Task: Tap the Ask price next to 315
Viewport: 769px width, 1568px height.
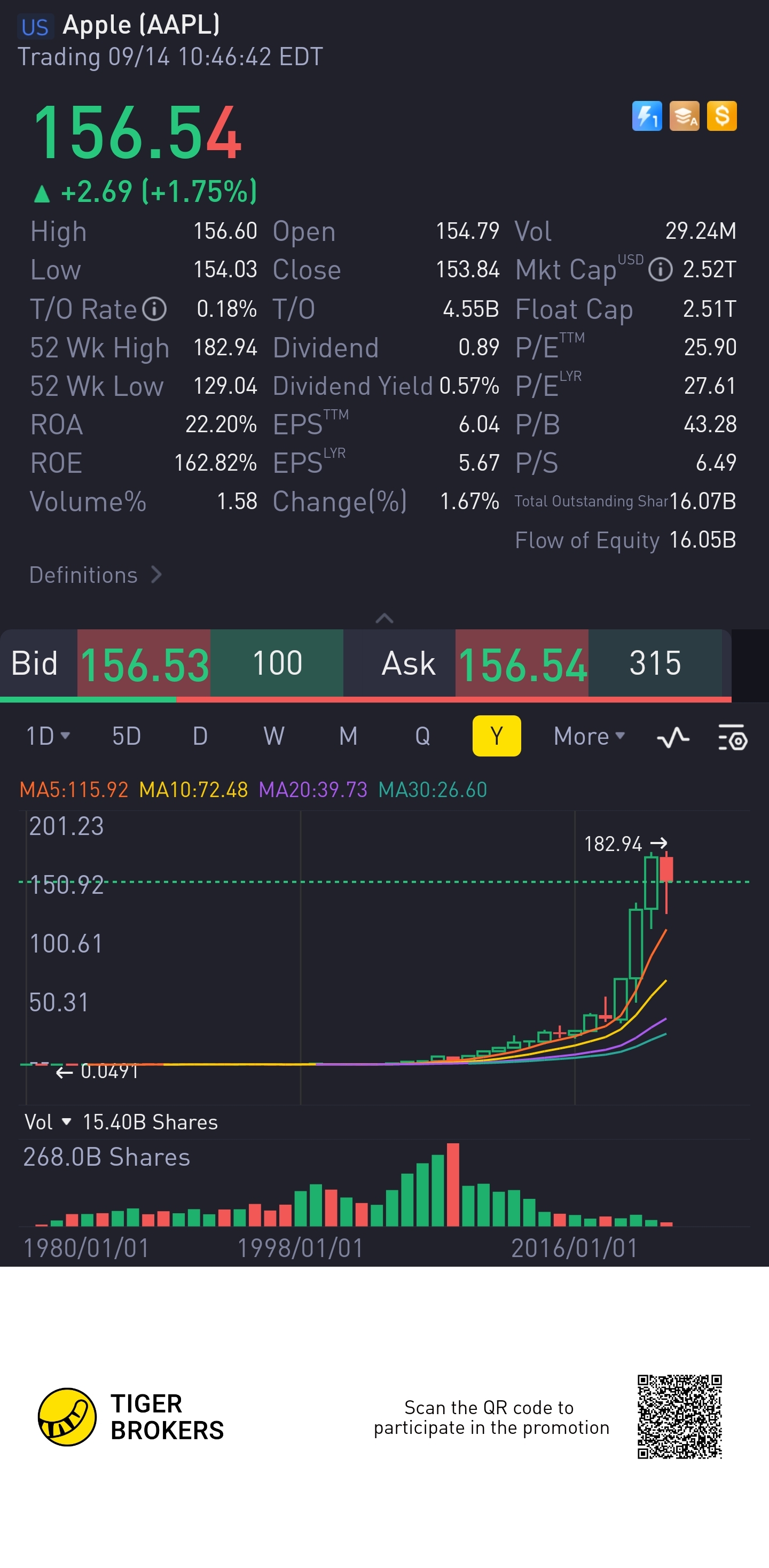Action: [x=522, y=664]
